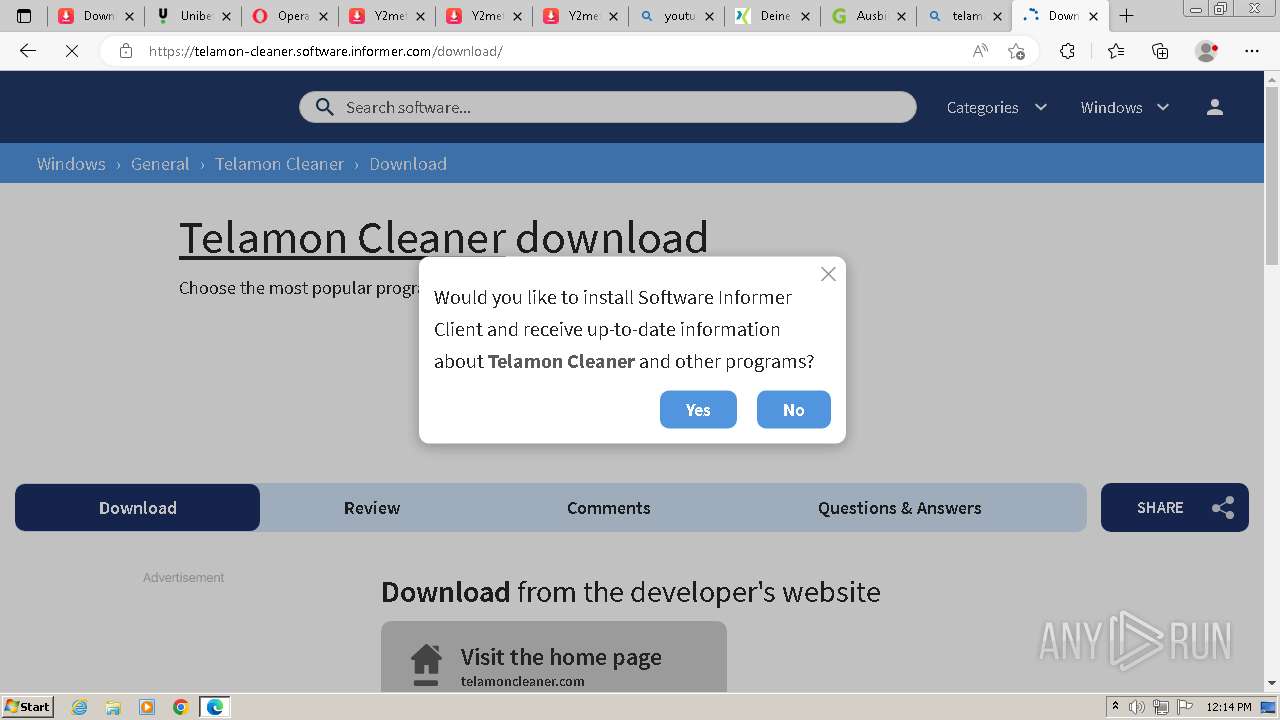Image resolution: width=1280 pixels, height=720 pixels.
Task: View site information lock icon
Action: tap(125, 51)
